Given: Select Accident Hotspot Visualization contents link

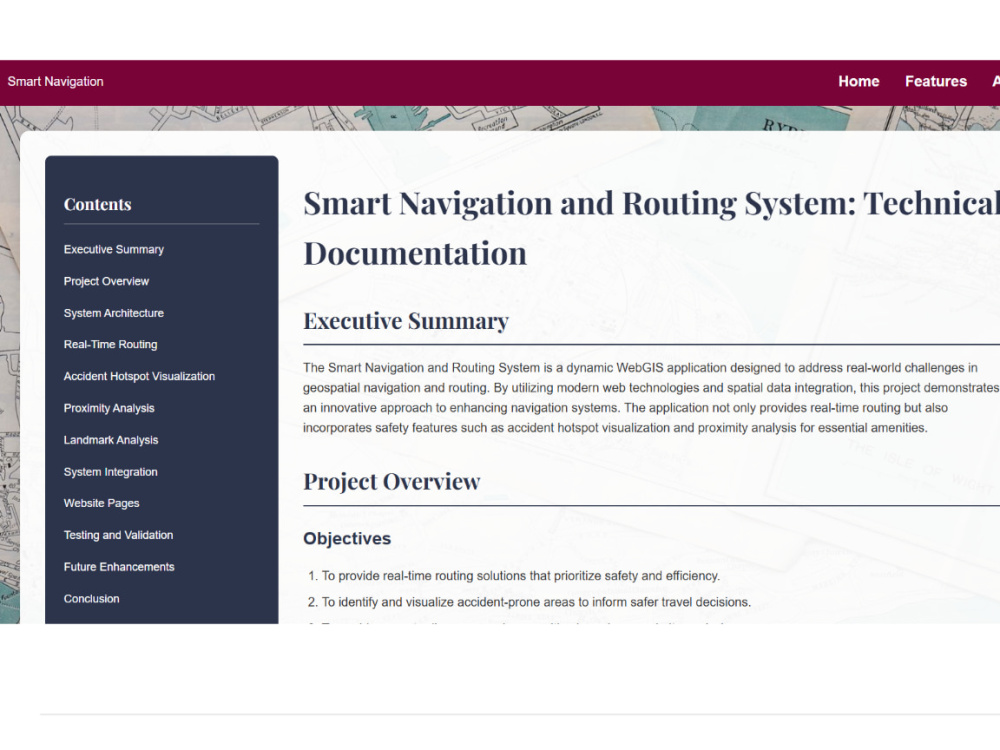Looking at the screenshot, I should [139, 376].
